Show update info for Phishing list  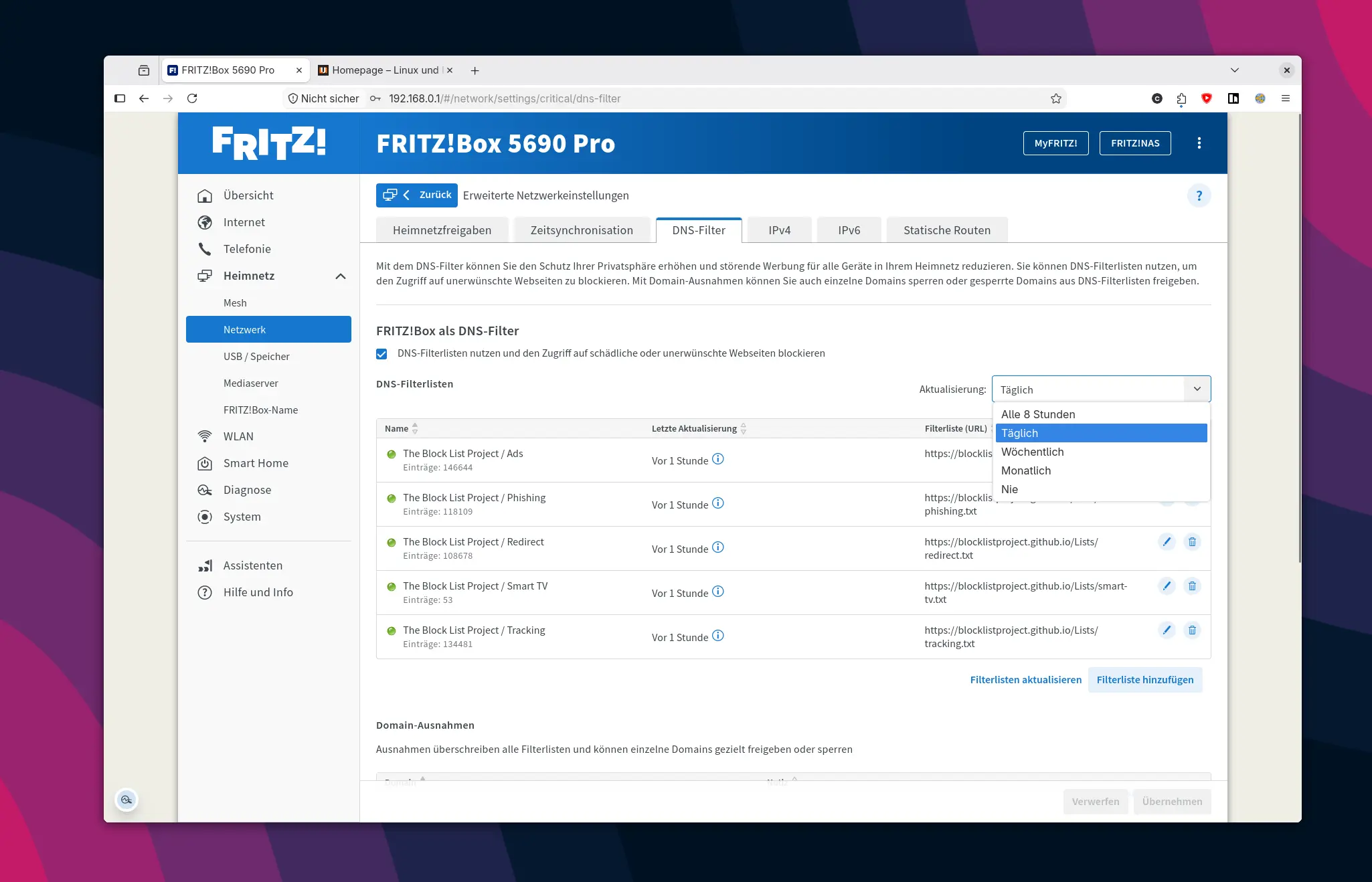[x=717, y=503]
